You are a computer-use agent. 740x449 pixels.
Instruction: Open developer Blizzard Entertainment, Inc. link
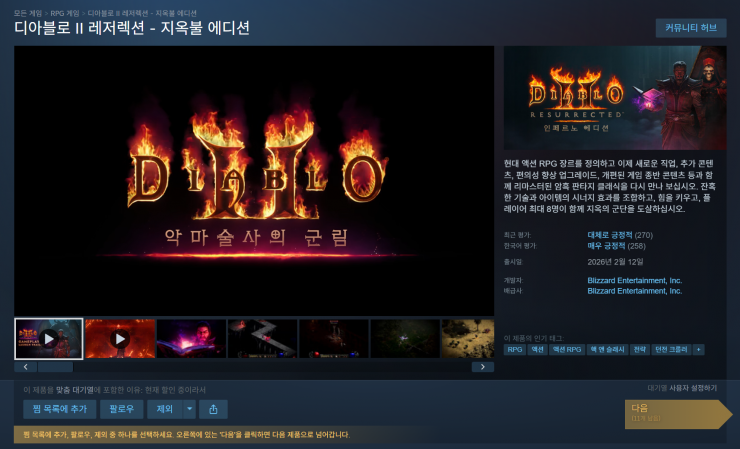(635, 280)
